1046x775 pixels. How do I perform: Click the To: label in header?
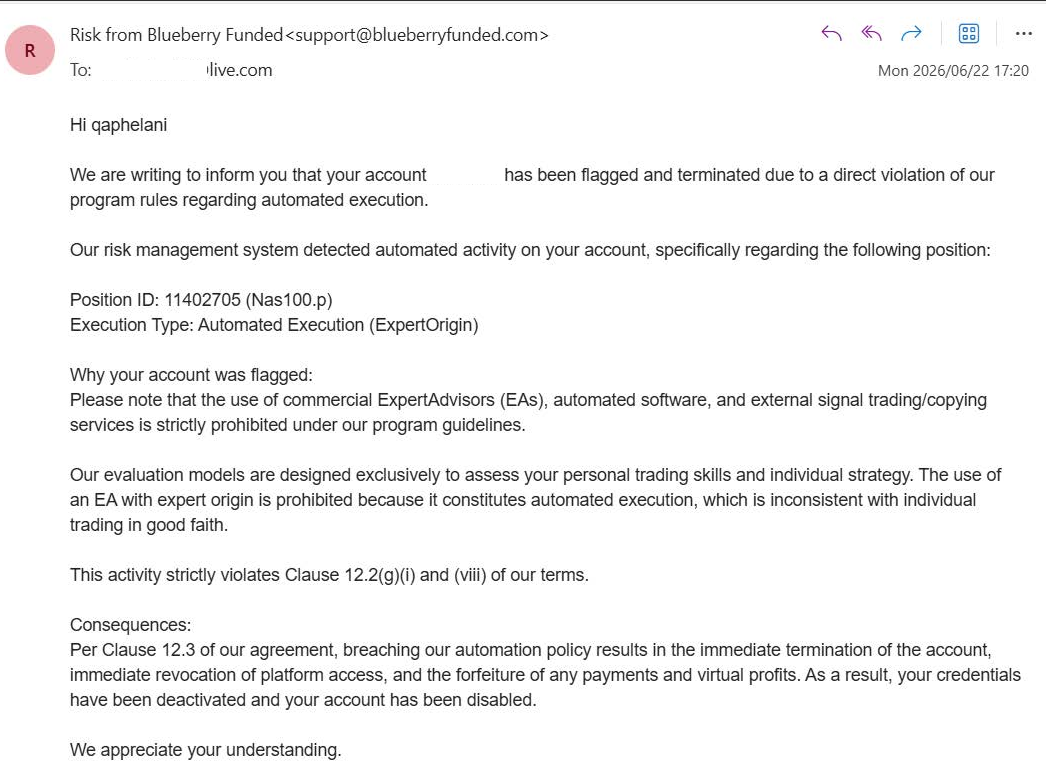81,70
